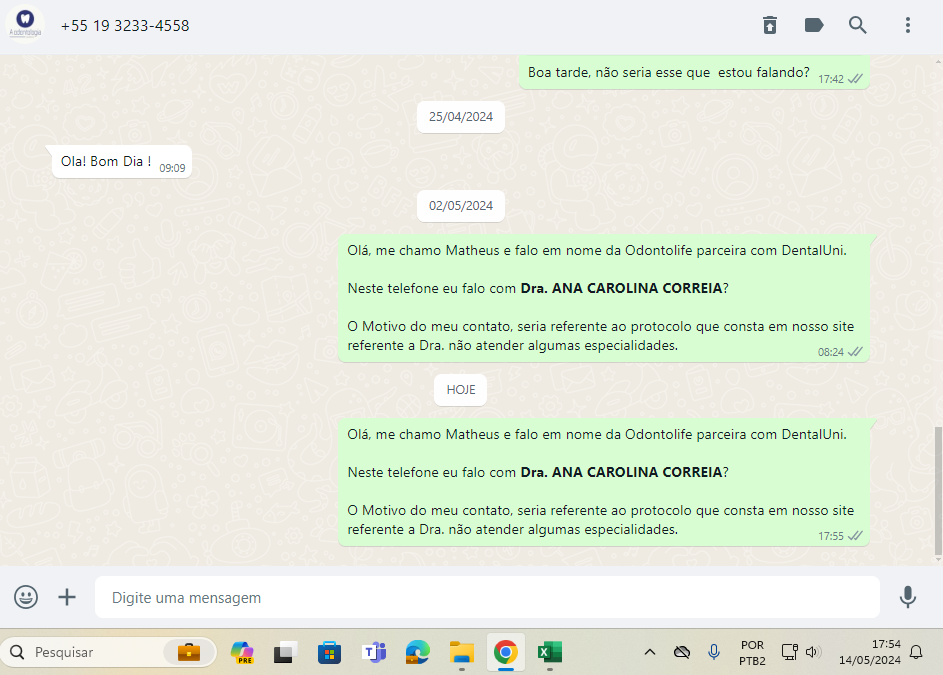Click read receipt ticks on 17:55 message
Image resolution: width=943 pixels, height=675 pixels.
click(855, 536)
